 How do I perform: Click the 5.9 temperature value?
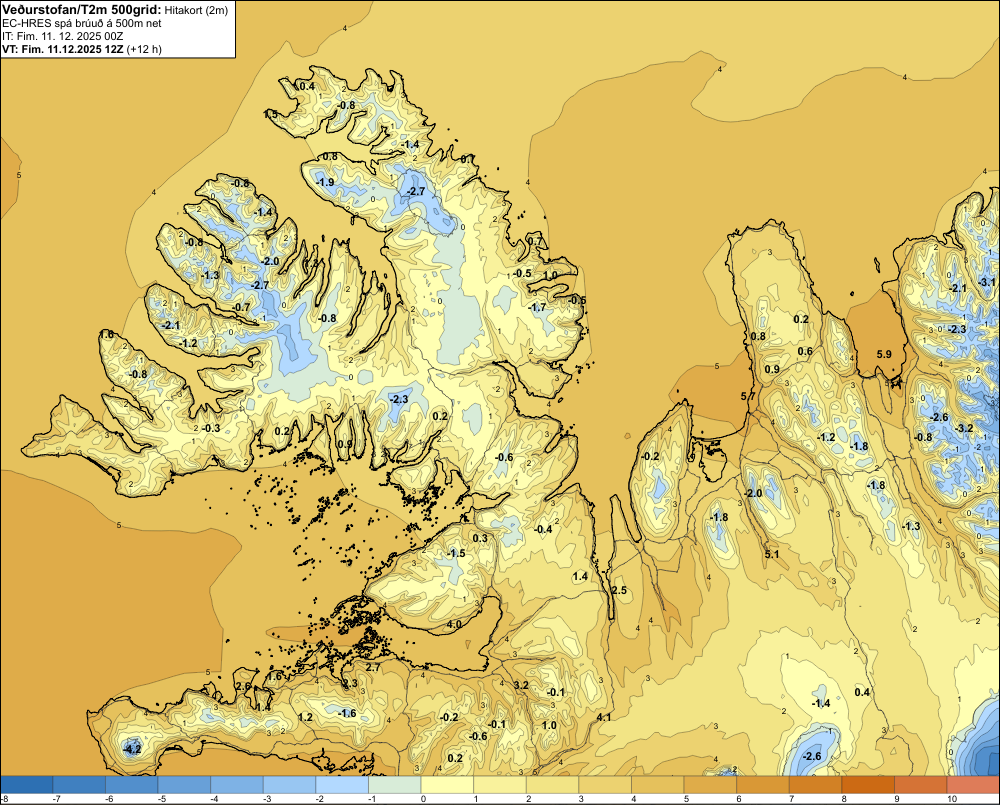click(884, 355)
